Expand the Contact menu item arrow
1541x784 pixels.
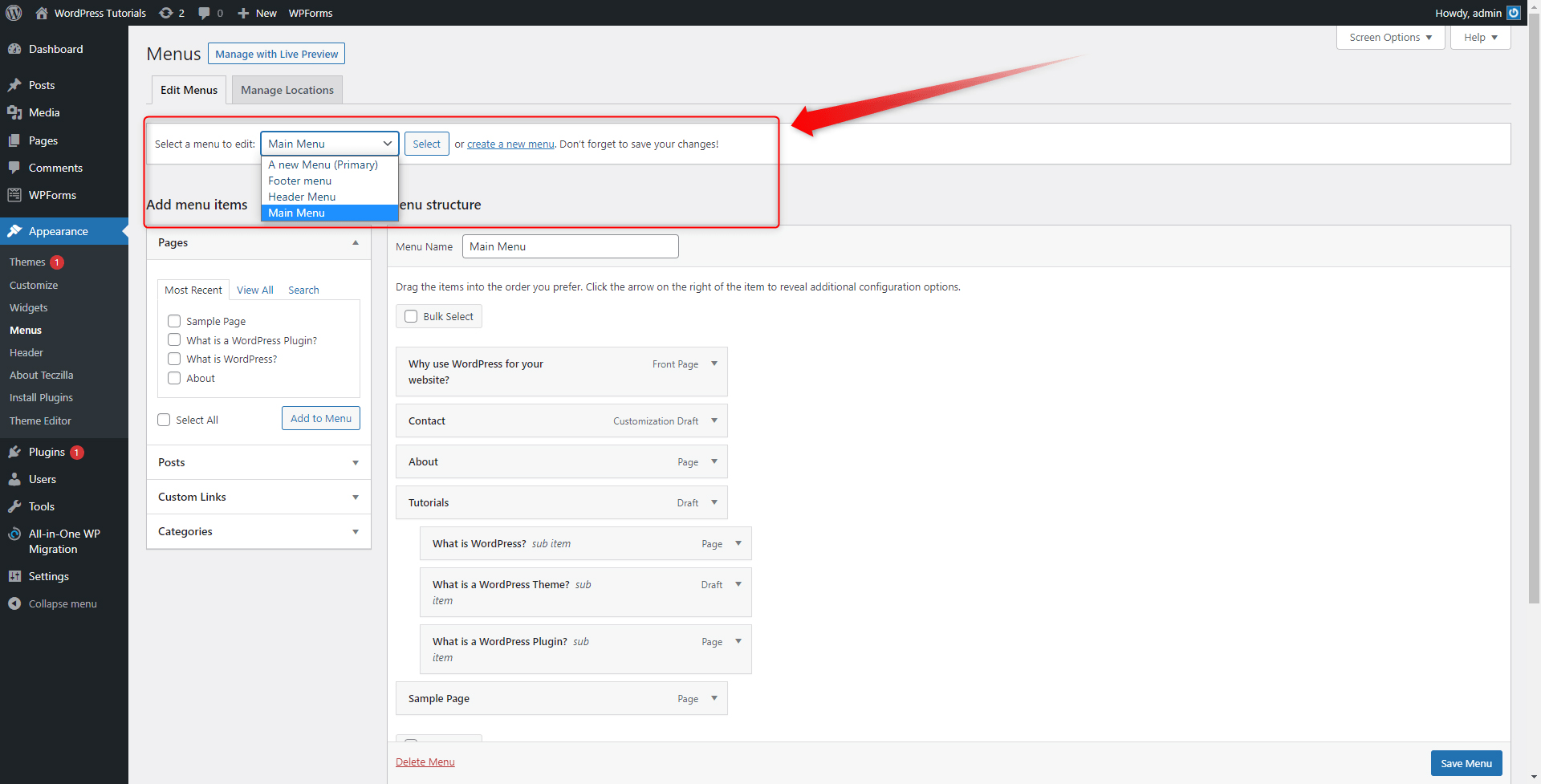[x=714, y=420]
